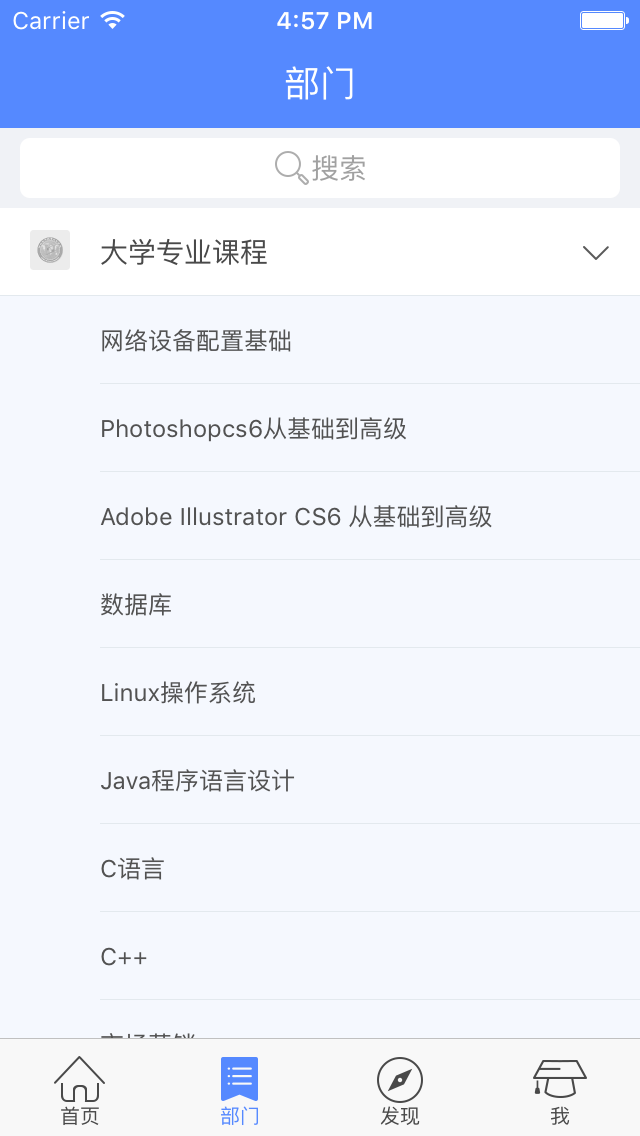Select the 数据库 course item

coord(136,605)
